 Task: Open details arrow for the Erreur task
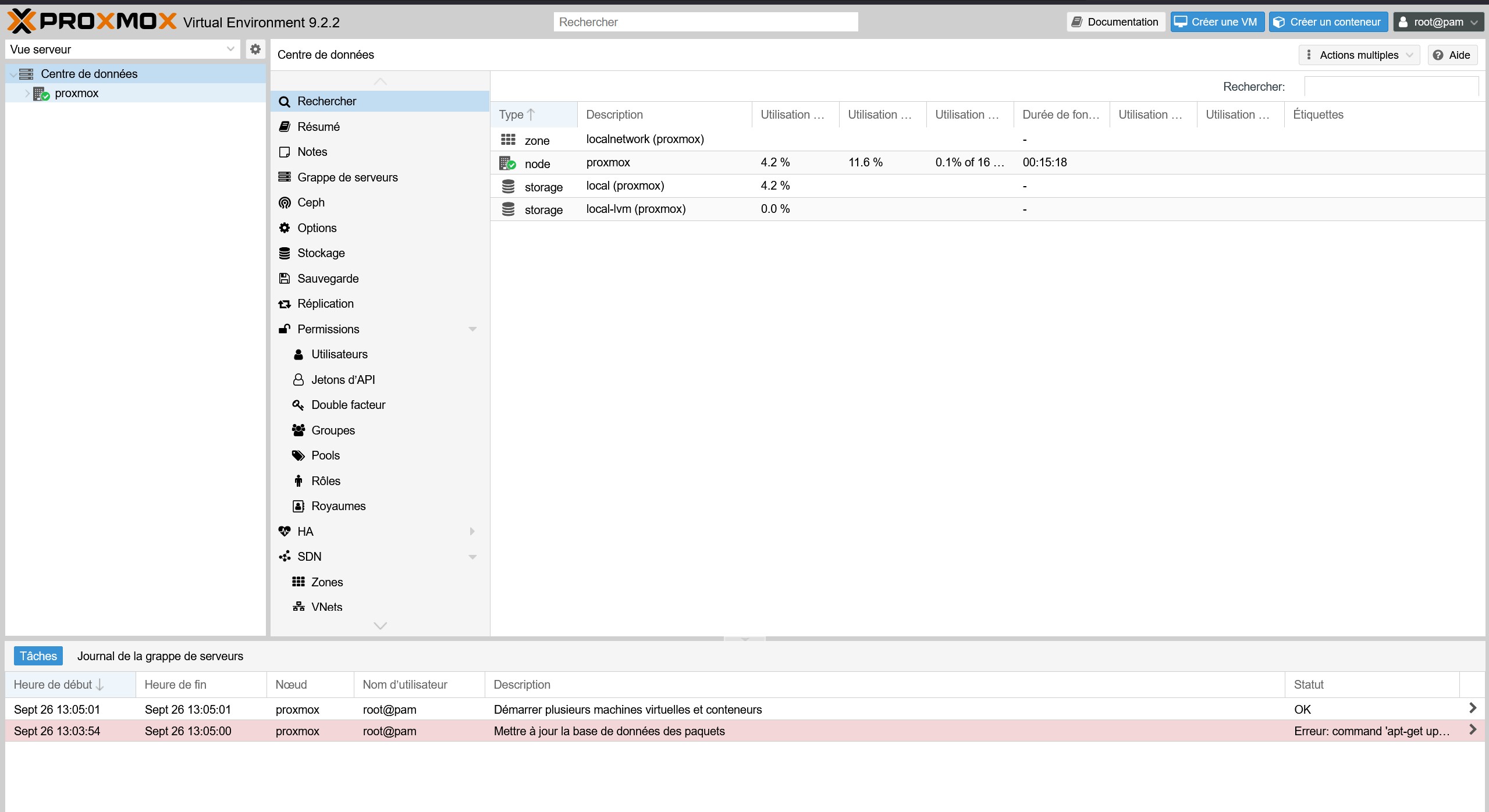(x=1473, y=730)
